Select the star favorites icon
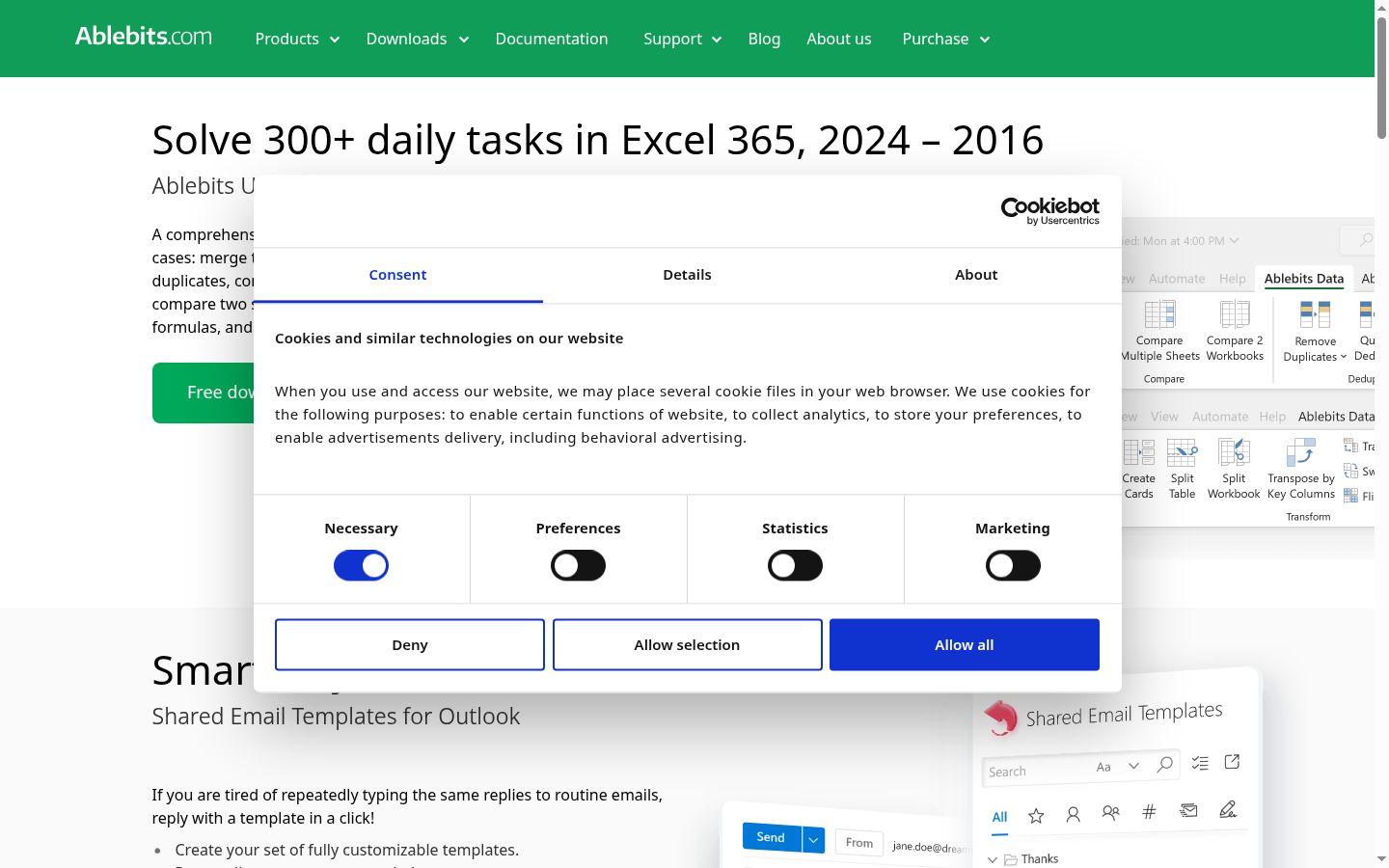The width and height of the screenshot is (1389, 868). coord(1036,816)
